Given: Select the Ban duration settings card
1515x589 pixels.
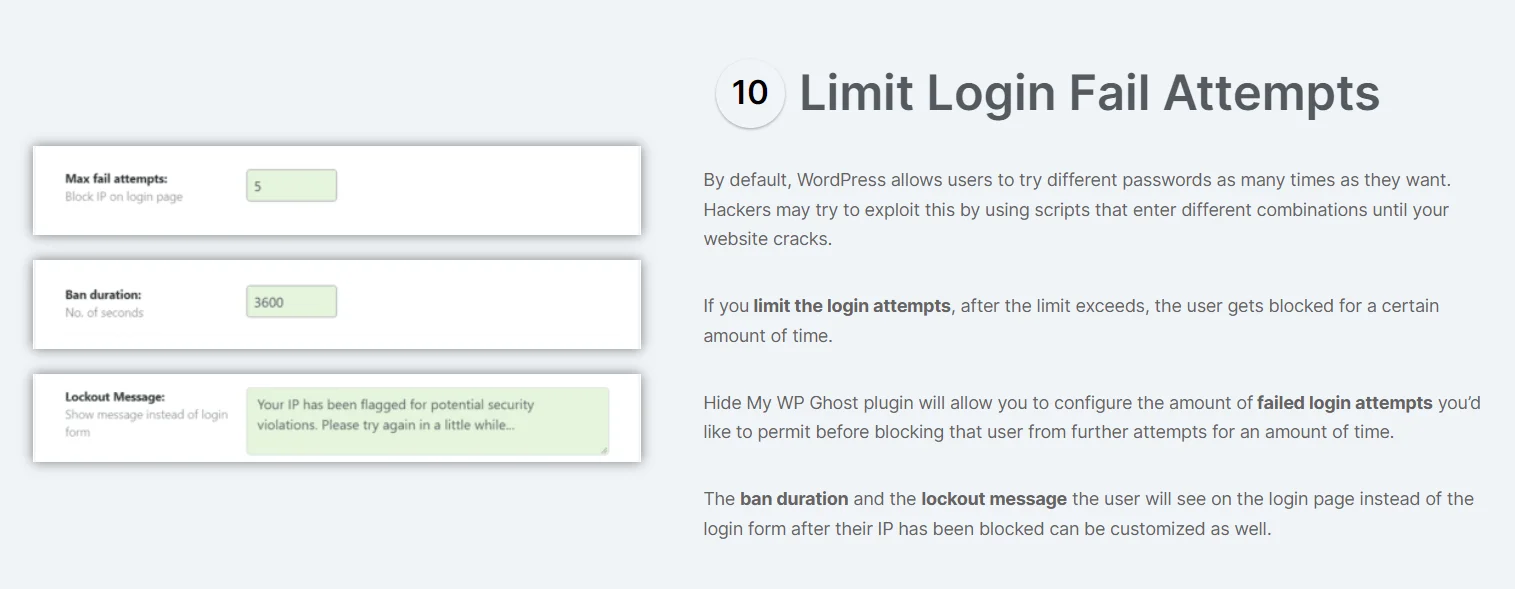Looking at the screenshot, I should (x=337, y=304).
